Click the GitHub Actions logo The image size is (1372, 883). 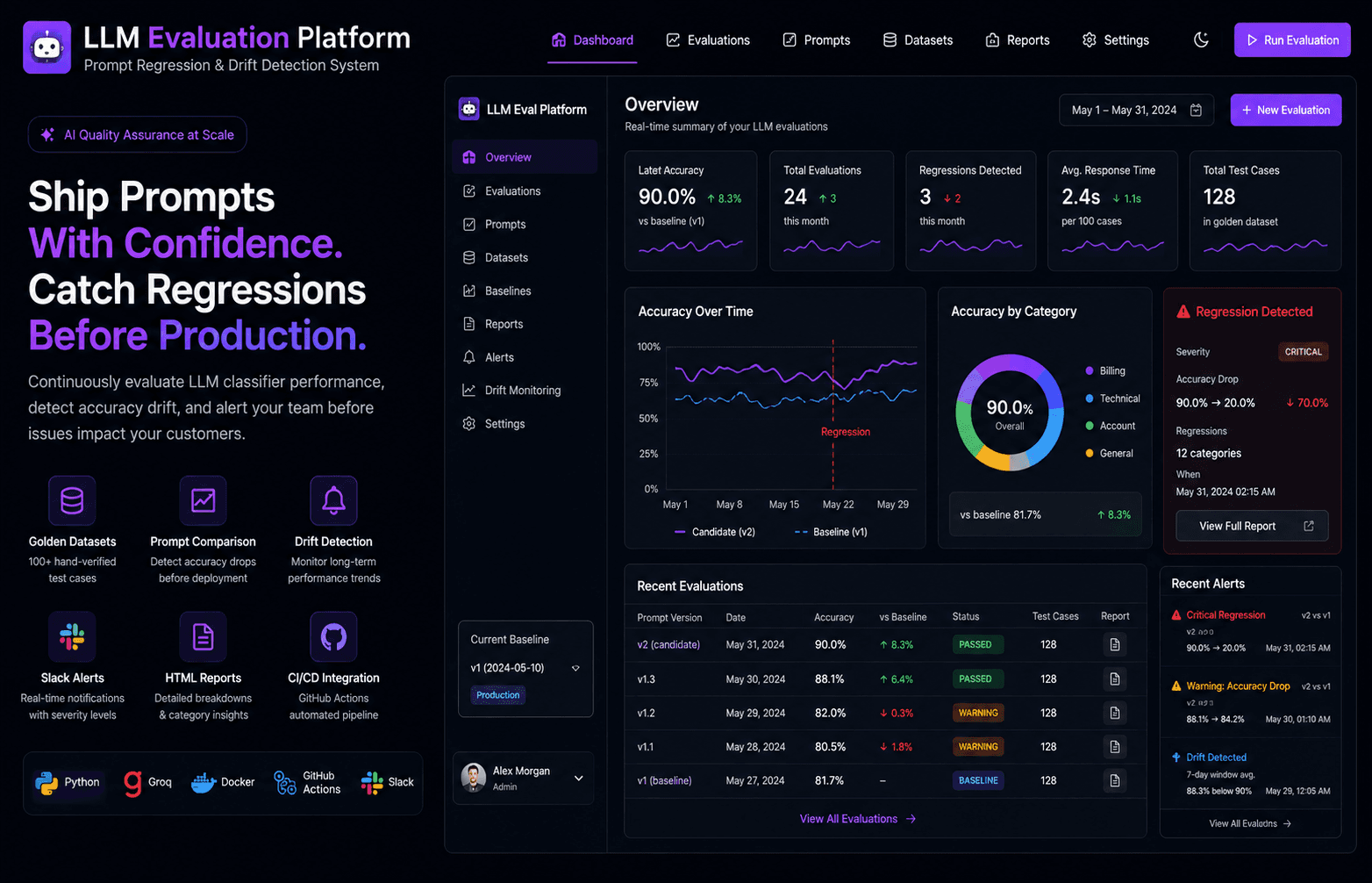[x=285, y=782]
